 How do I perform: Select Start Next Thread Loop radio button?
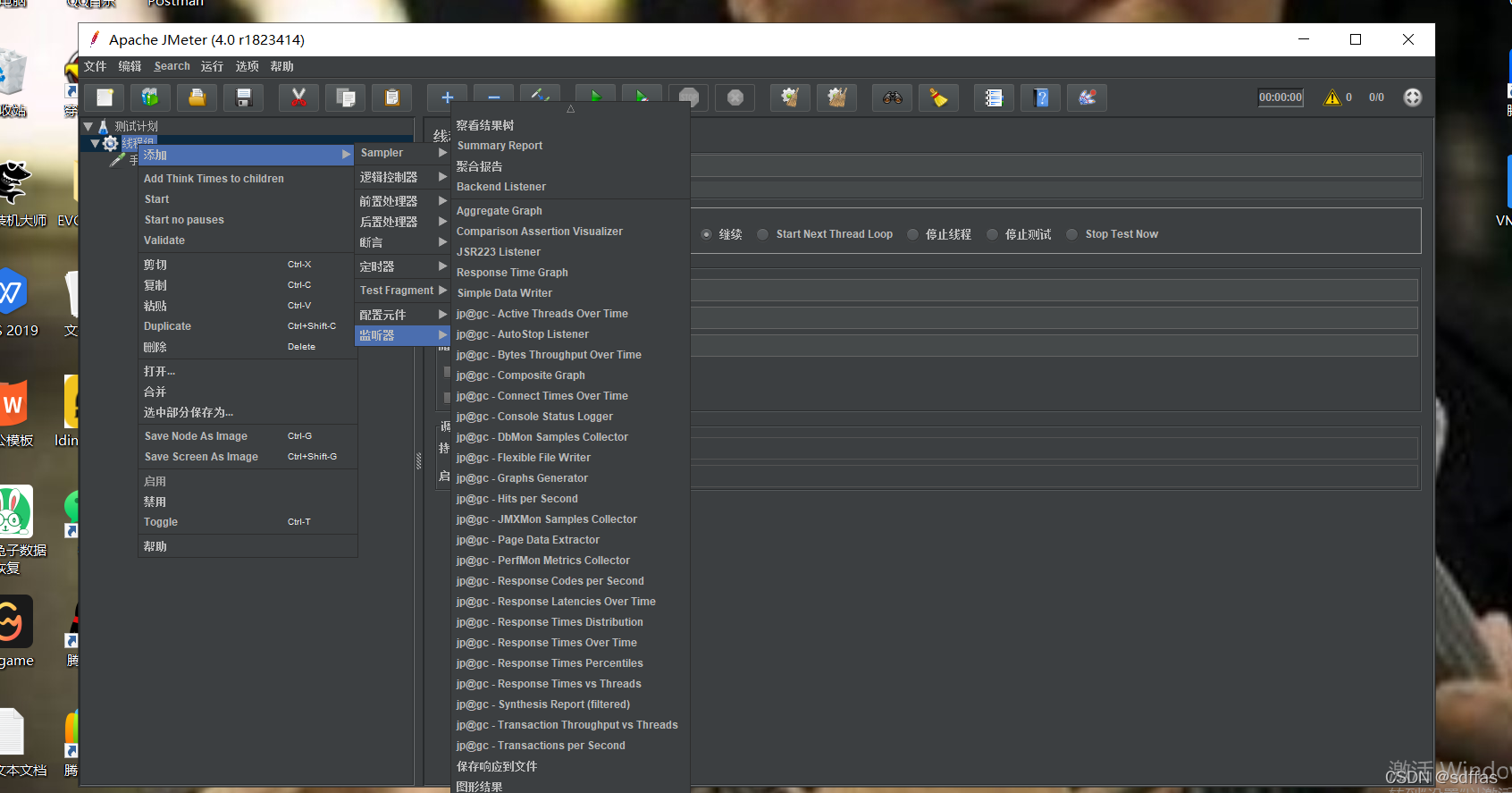coord(762,234)
